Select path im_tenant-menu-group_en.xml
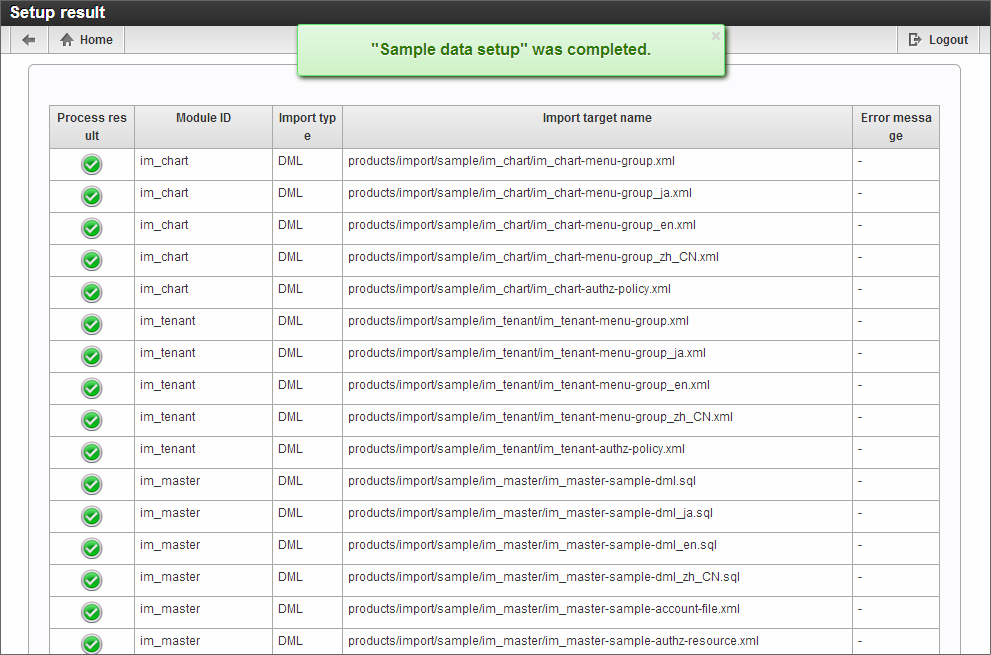The image size is (991, 655). point(529,385)
